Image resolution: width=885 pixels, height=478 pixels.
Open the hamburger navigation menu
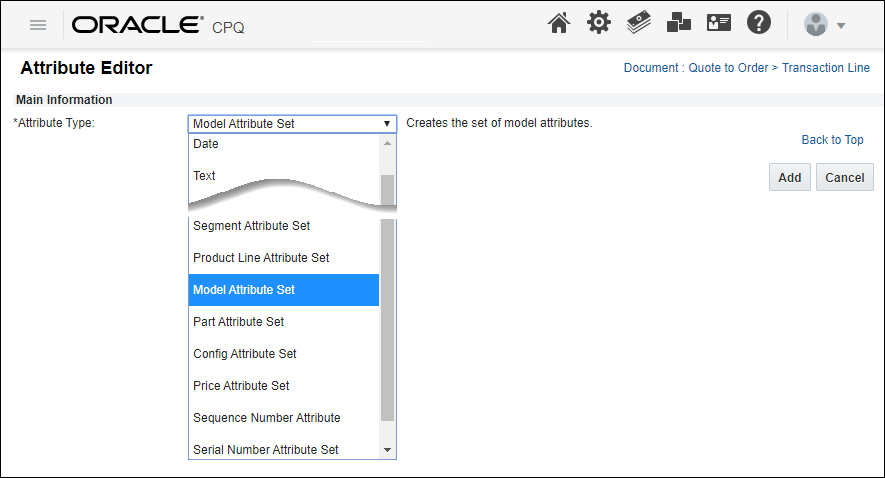point(38,25)
